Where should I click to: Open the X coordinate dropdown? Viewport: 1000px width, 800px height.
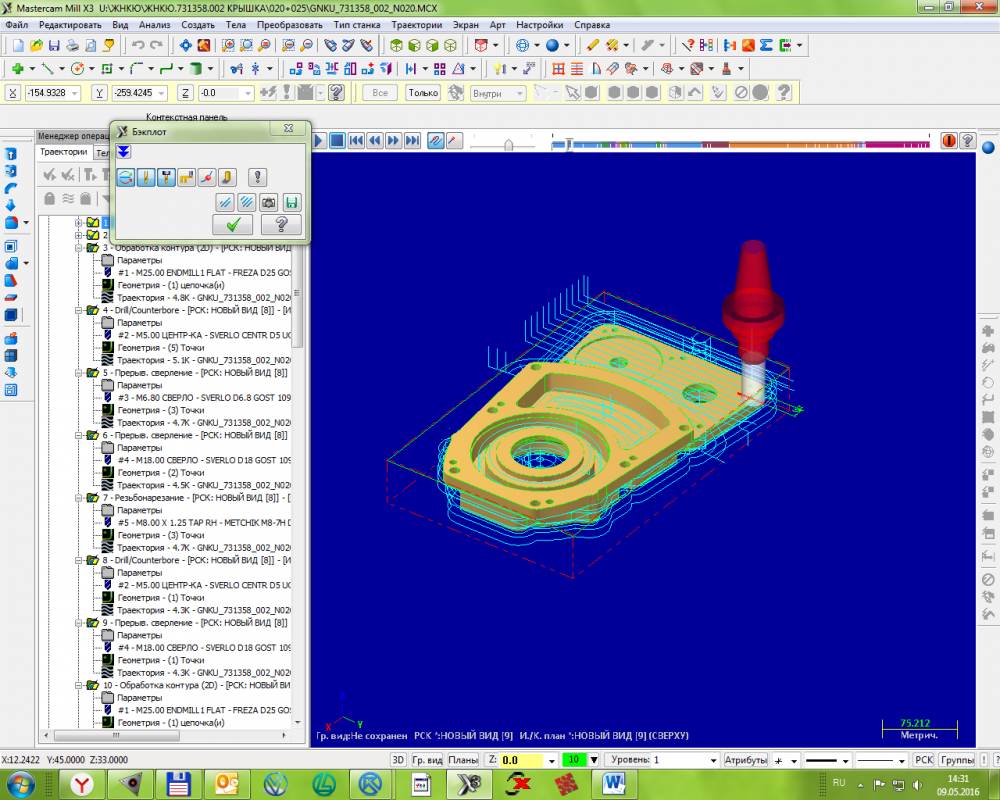75,93
